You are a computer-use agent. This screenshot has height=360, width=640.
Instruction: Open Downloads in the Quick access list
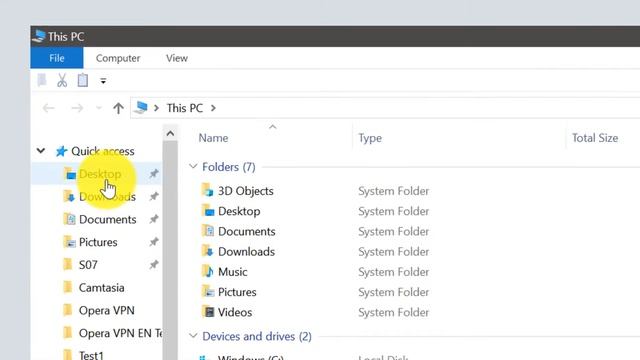coord(107,197)
